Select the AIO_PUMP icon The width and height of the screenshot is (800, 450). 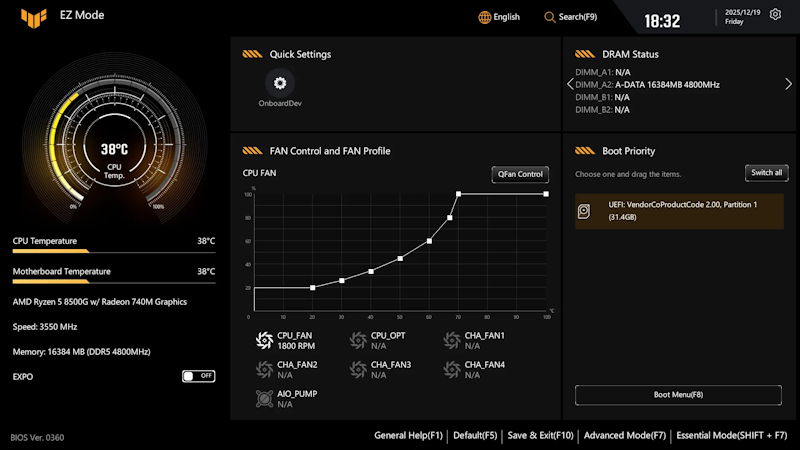click(x=264, y=398)
